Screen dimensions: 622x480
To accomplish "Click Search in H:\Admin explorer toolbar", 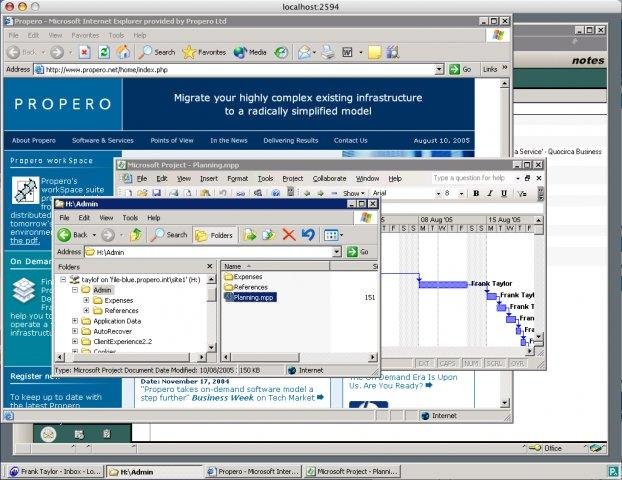I will 169,235.
